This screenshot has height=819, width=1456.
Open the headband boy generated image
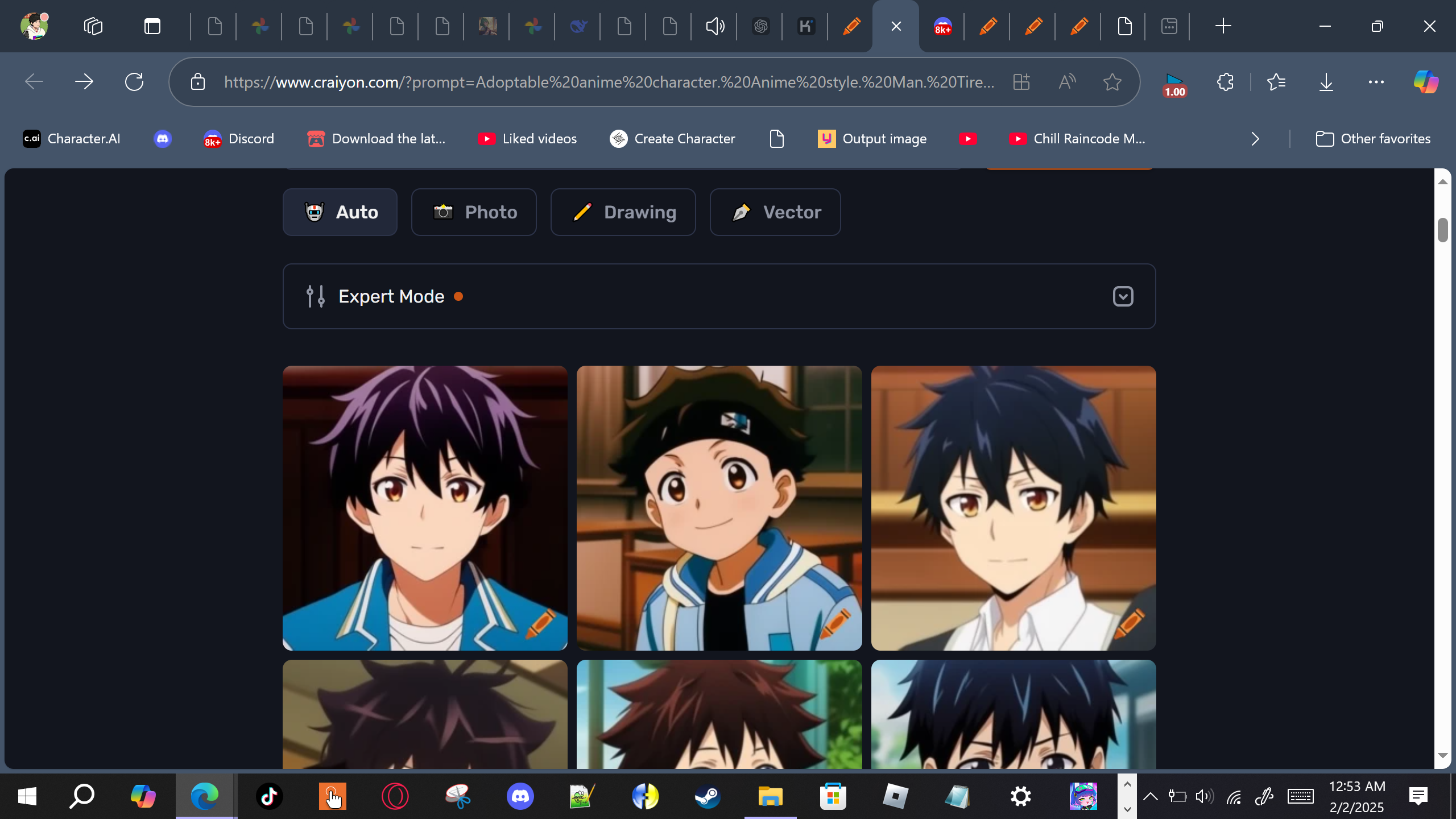click(x=719, y=507)
